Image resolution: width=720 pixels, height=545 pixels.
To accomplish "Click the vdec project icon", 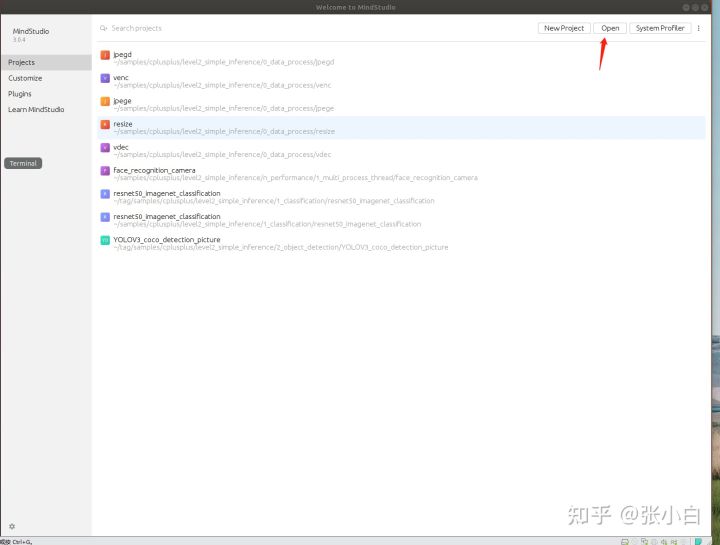I will coord(105,147).
